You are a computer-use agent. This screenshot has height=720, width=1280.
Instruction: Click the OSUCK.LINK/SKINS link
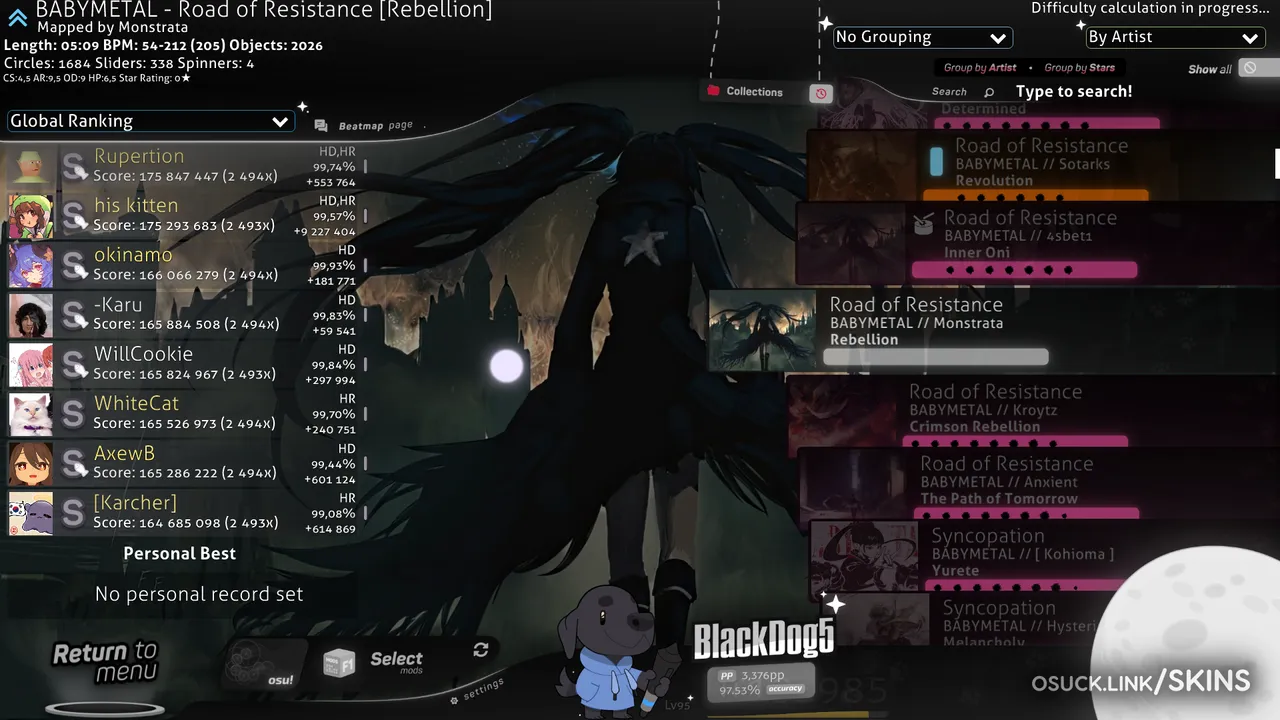[1141, 683]
